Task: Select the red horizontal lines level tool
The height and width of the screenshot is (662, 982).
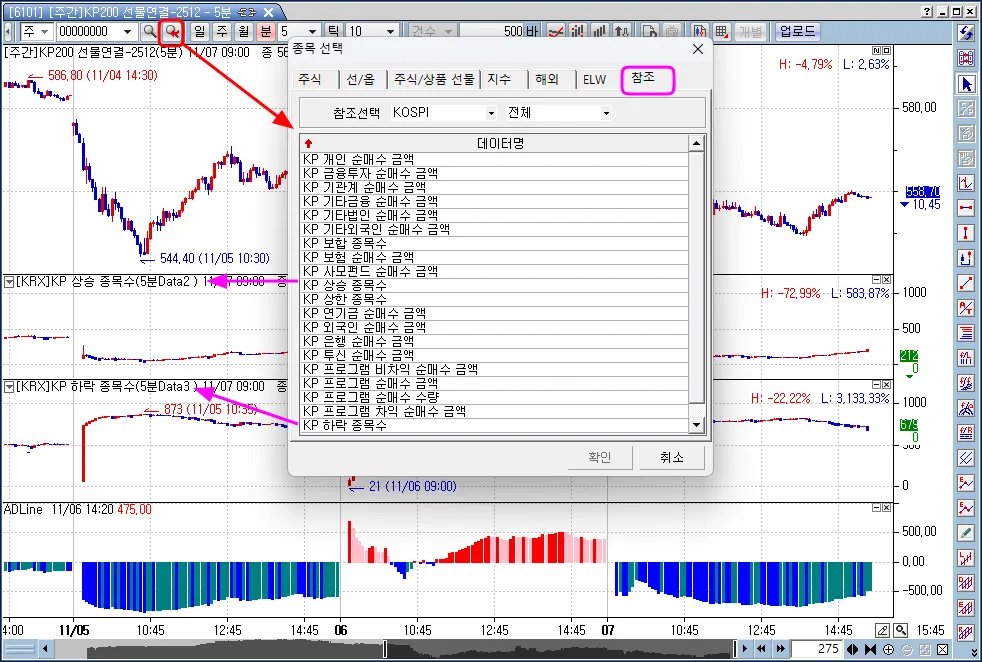Action: pos(966,333)
